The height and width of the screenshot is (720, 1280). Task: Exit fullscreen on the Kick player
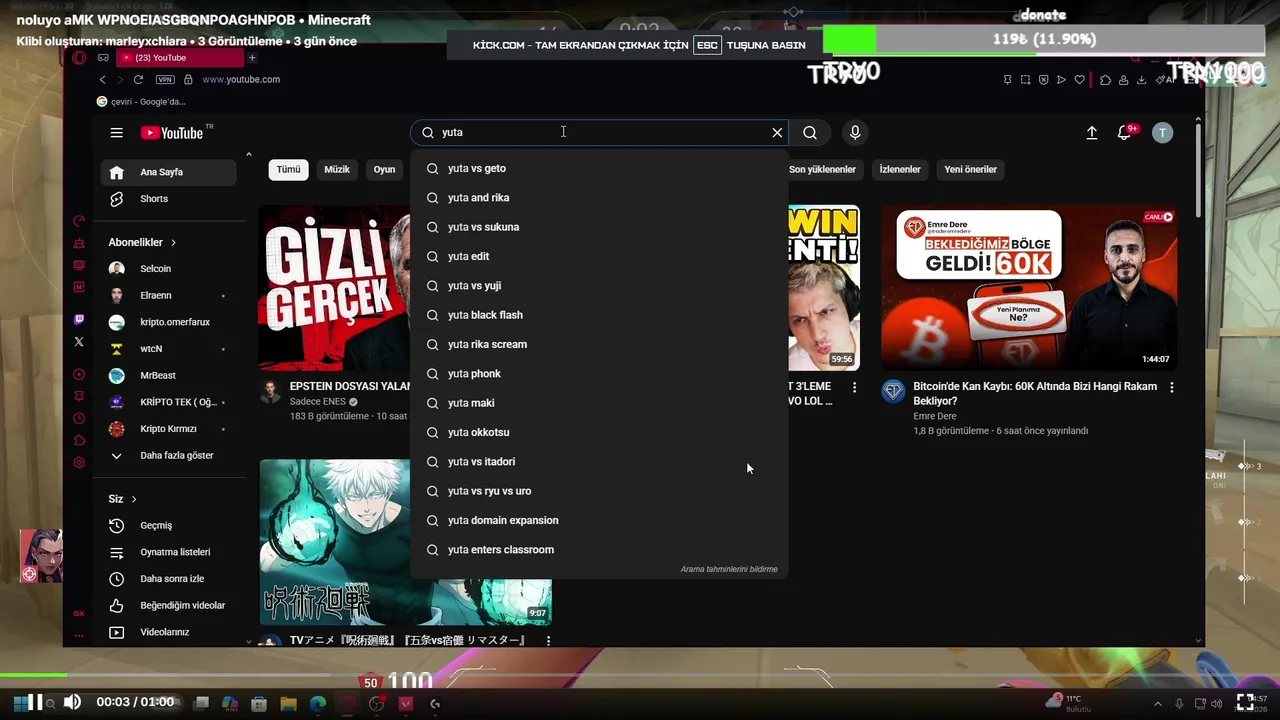point(1245,702)
